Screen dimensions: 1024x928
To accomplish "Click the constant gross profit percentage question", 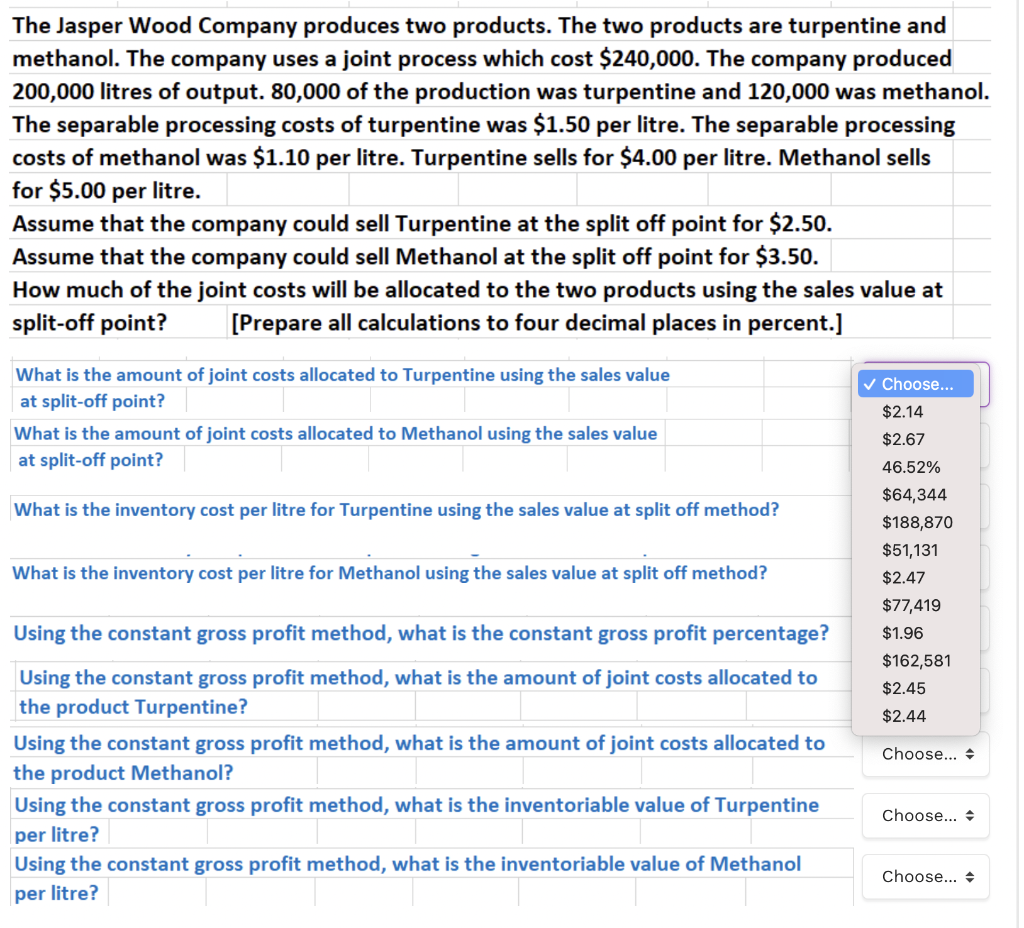I will pos(423,635).
